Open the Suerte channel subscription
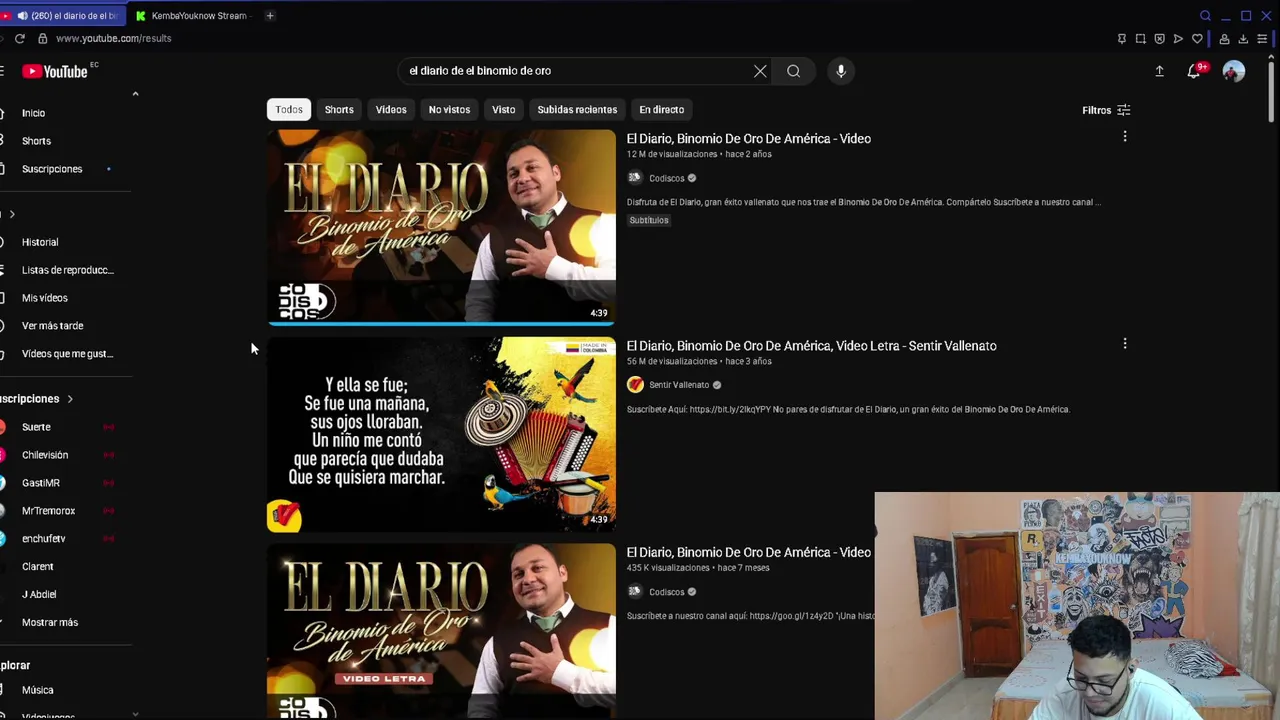This screenshot has width=1280, height=720. [x=36, y=427]
